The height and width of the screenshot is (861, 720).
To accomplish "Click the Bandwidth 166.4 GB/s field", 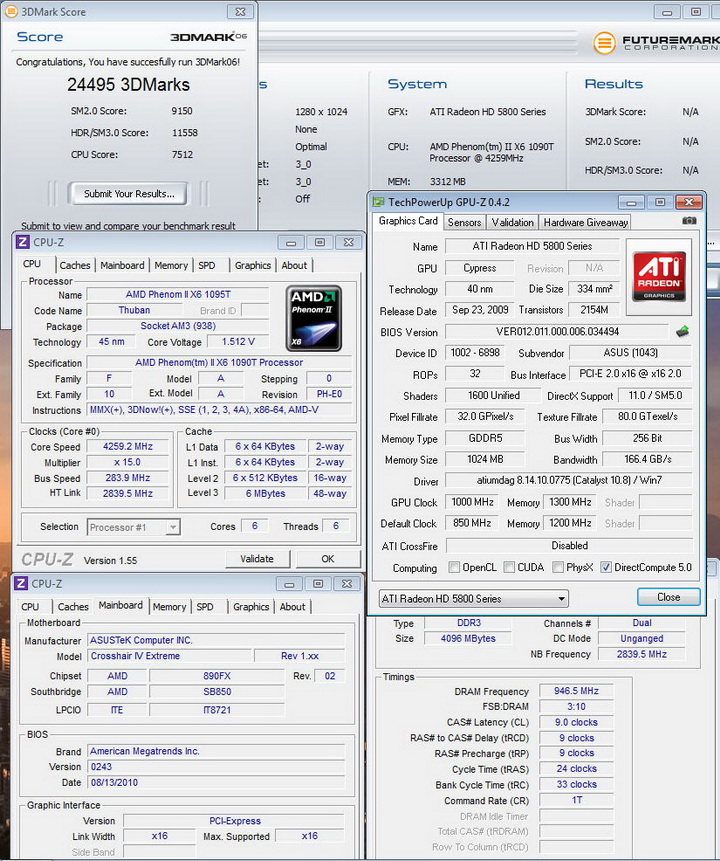I will coord(648,459).
